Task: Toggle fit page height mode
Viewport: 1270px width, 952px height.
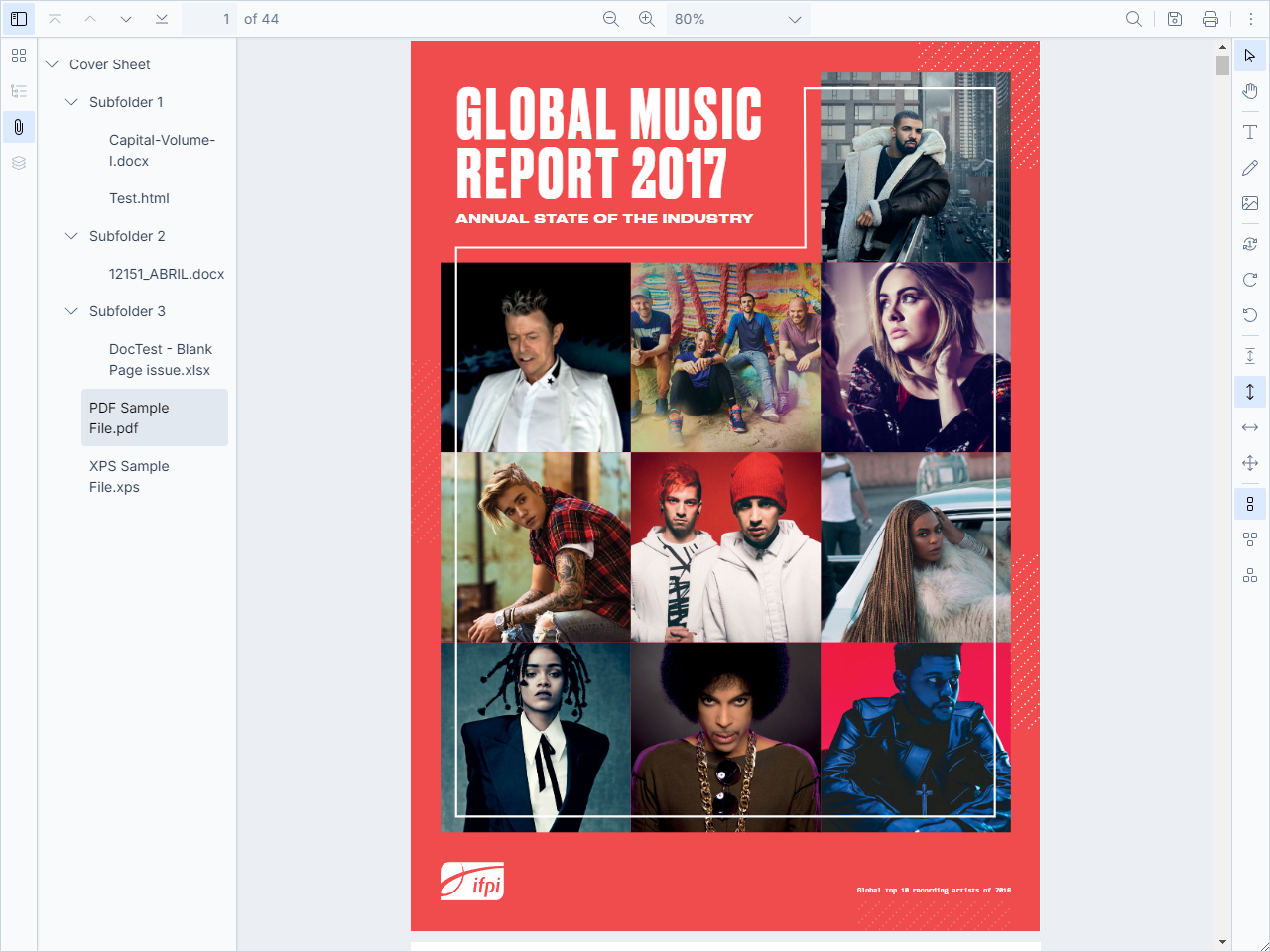Action: (x=1250, y=392)
